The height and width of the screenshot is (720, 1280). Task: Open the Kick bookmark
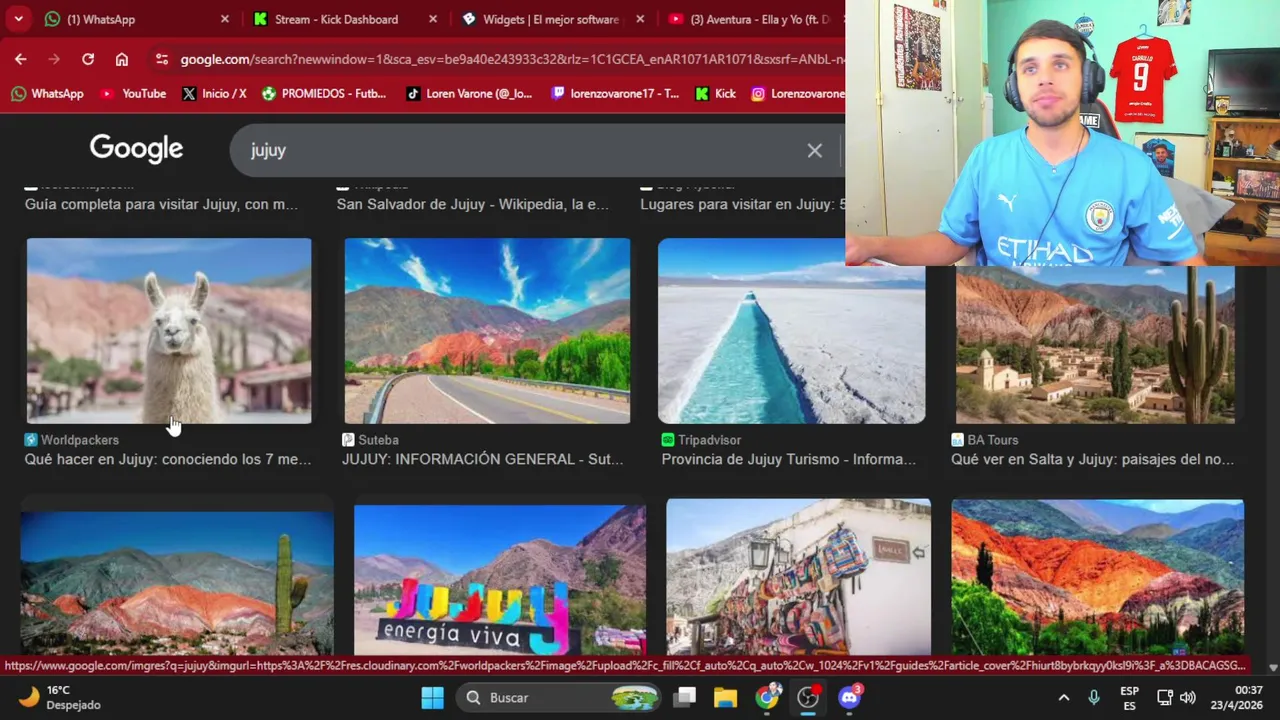[715, 93]
